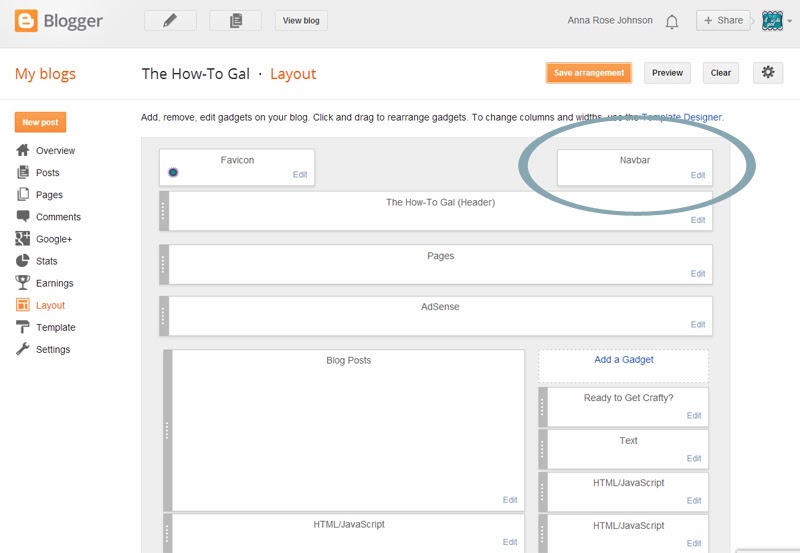This screenshot has height=553, width=800.
Task: Click the Template paint roller icon
Action: pyautogui.click(x=22, y=327)
